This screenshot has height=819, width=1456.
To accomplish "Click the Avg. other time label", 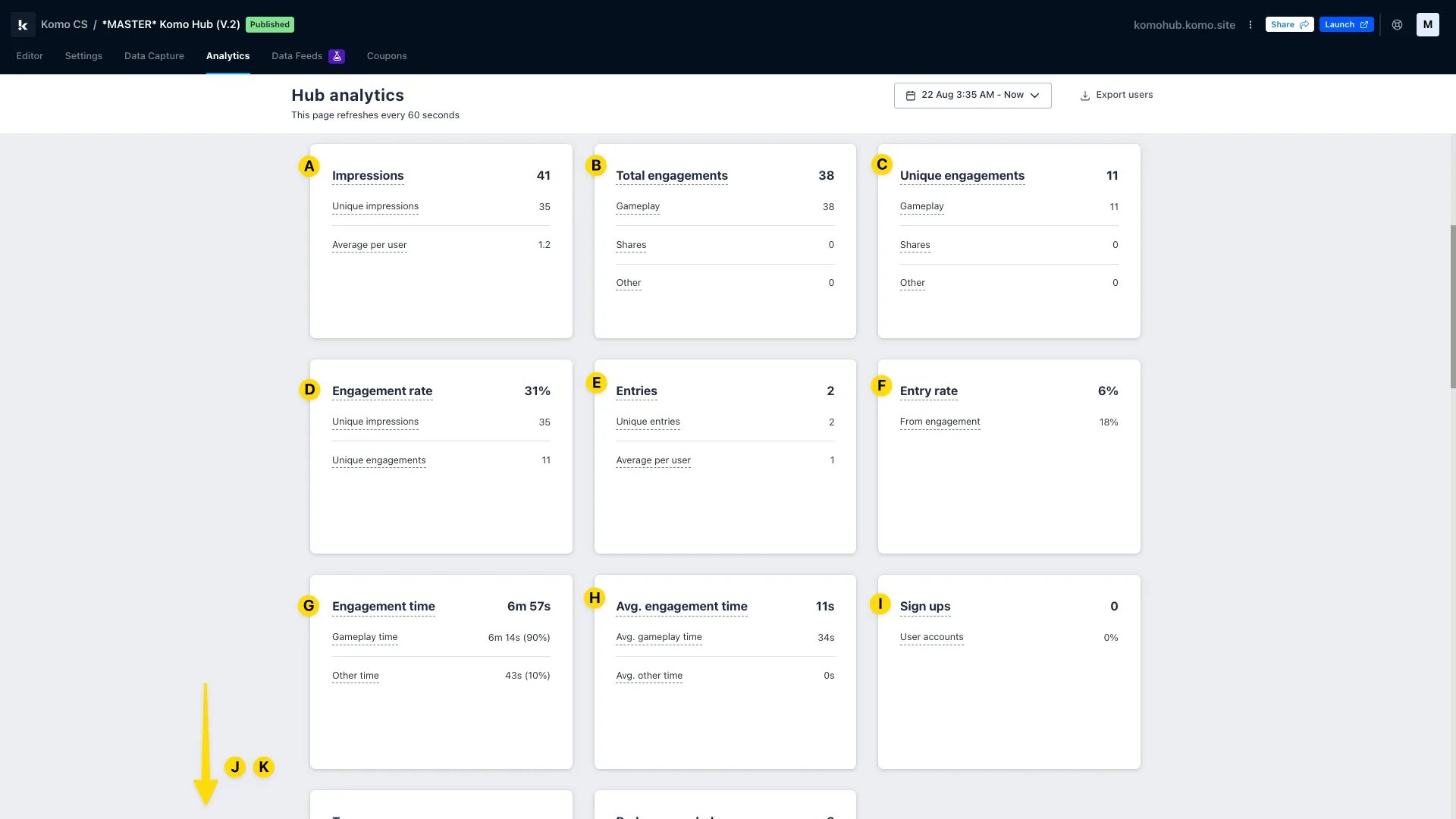I will pos(649,676).
